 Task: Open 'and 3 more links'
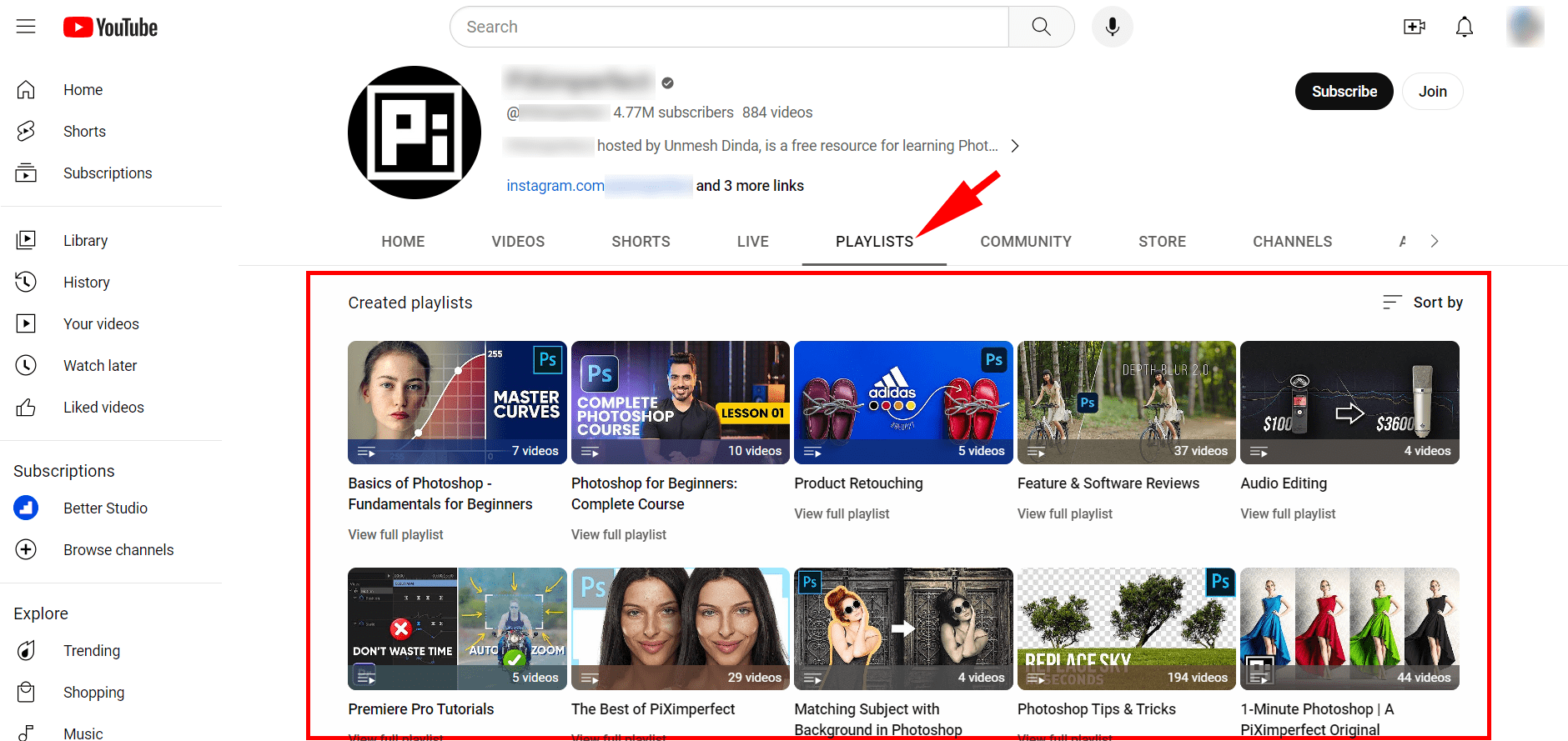(750, 185)
